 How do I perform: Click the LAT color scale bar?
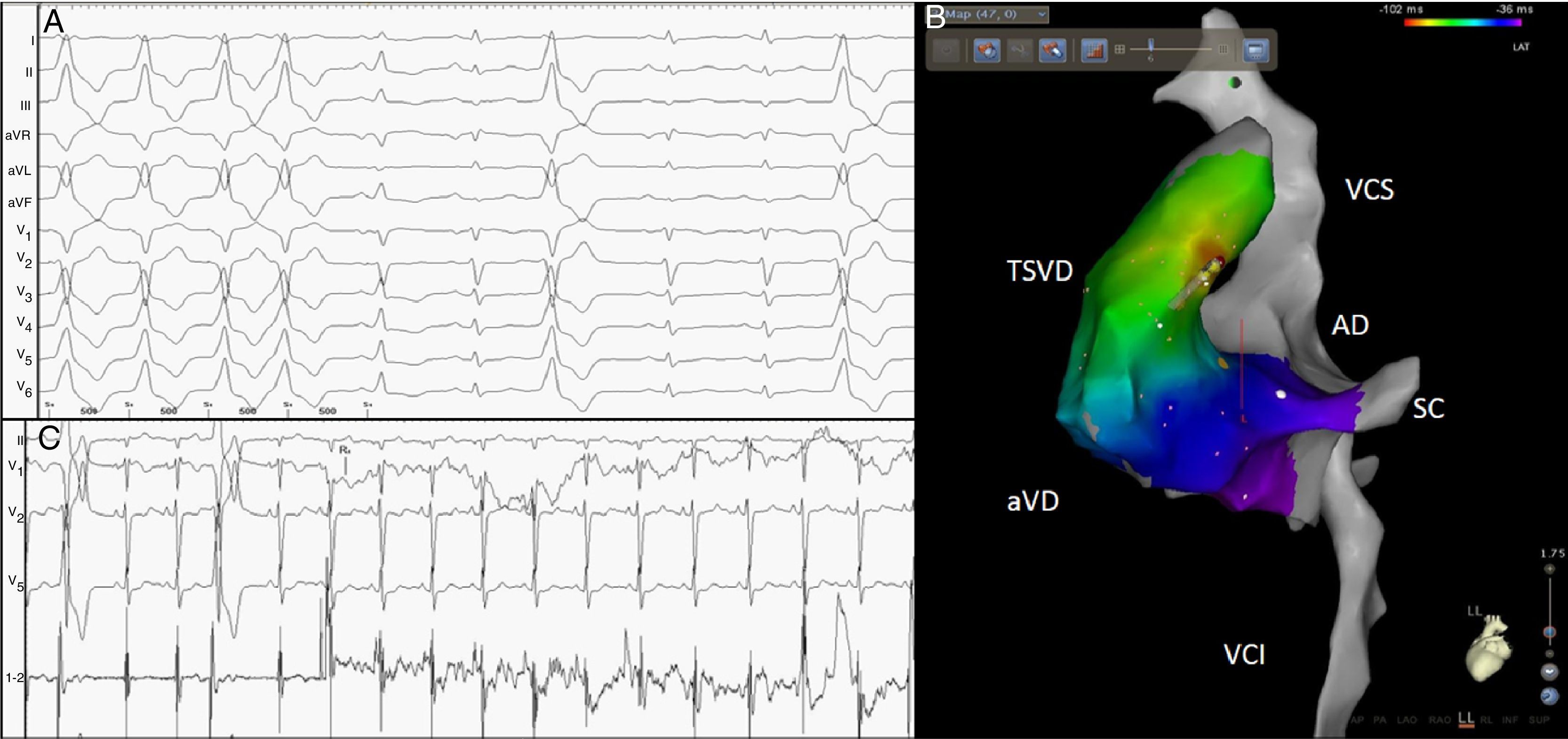pos(1462,23)
